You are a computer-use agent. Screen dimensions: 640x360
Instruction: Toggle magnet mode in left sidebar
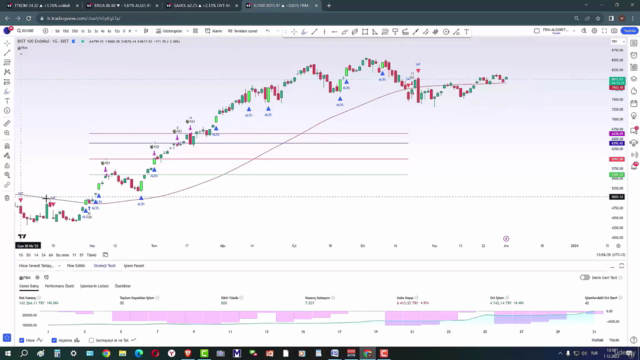(x=7, y=146)
